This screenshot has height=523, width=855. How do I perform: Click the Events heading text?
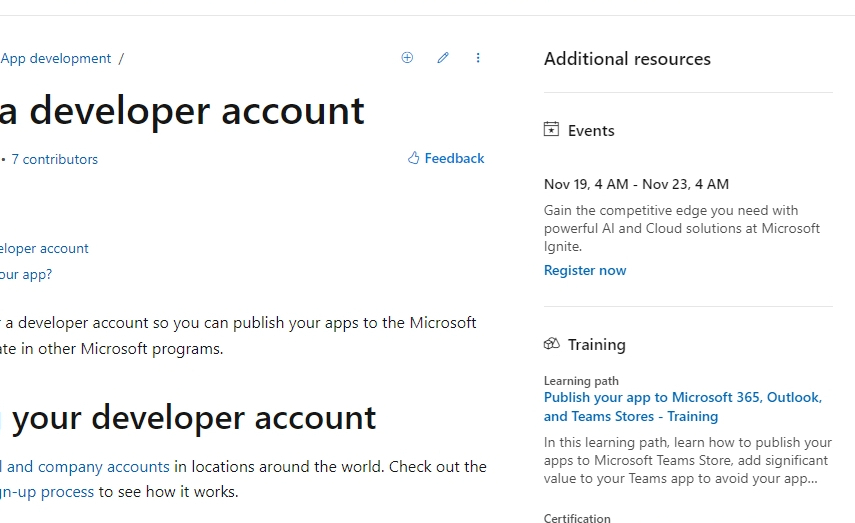tap(591, 130)
